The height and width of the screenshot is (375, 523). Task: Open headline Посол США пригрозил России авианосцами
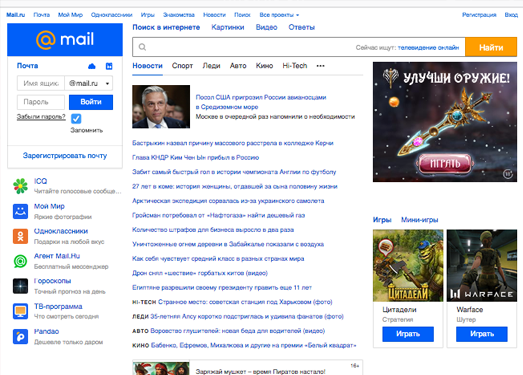tap(261, 102)
